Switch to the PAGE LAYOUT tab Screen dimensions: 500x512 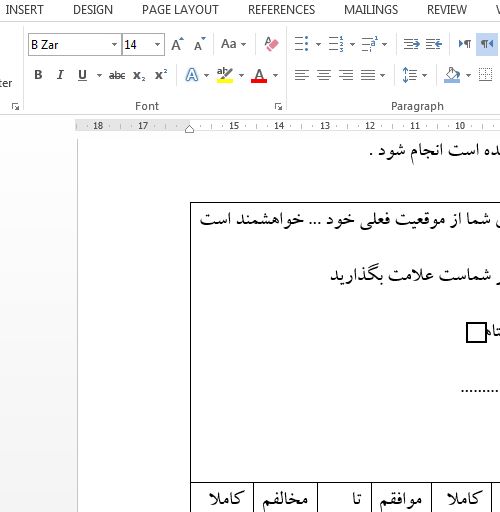click(180, 10)
